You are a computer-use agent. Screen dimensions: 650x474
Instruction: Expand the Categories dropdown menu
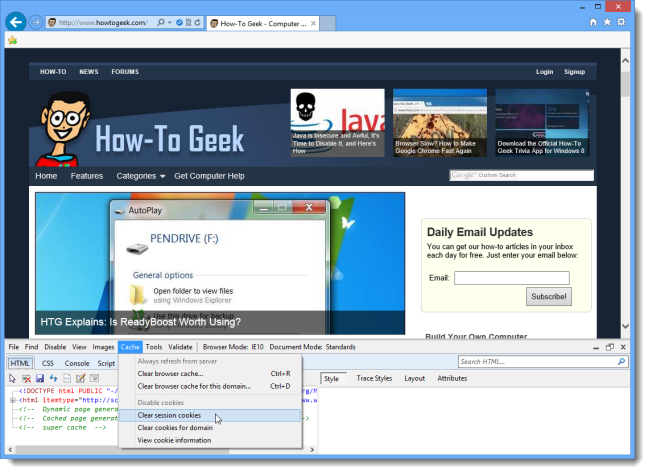(x=141, y=176)
